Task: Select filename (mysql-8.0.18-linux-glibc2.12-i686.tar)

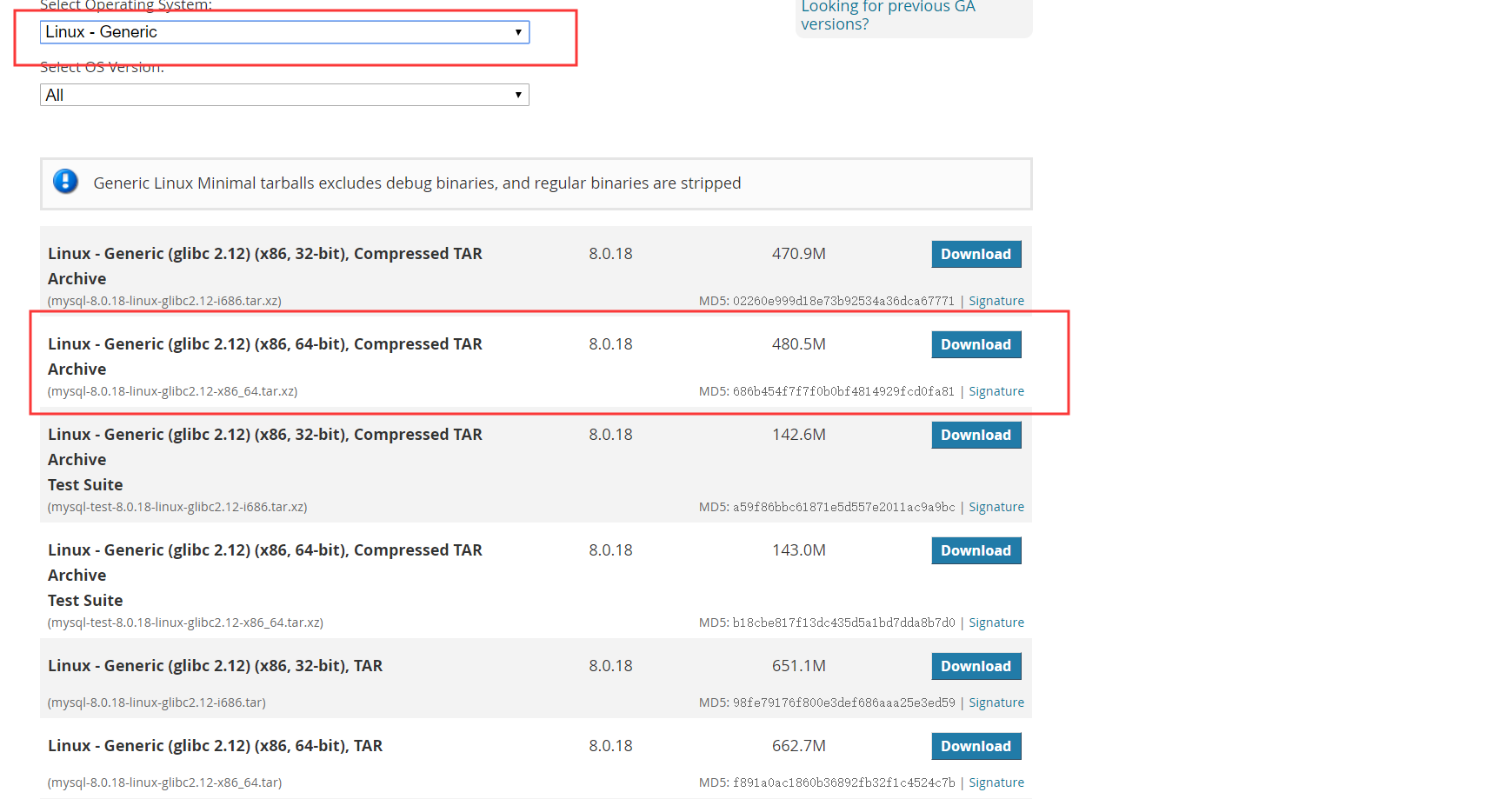Action: click(157, 702)
